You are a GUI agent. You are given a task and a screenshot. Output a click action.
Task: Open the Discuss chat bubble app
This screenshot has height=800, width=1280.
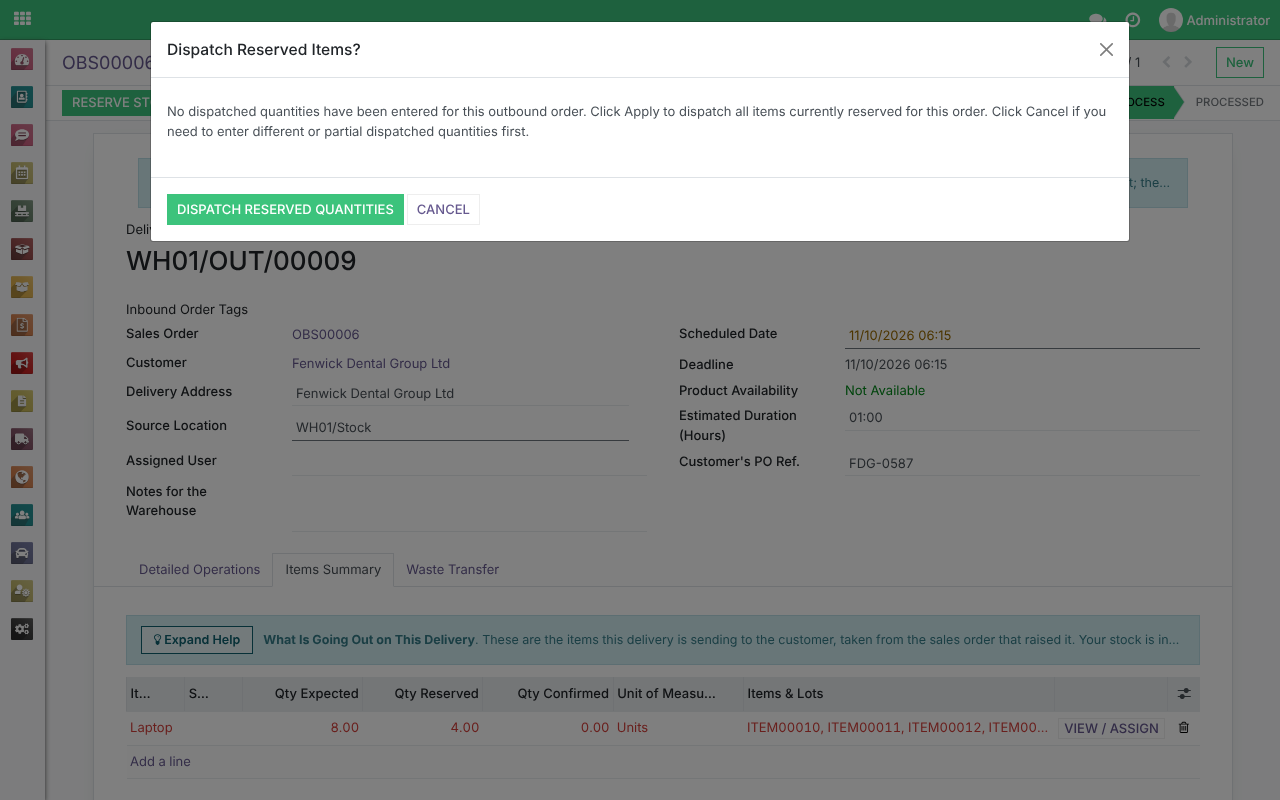click(x=22, y=135)
